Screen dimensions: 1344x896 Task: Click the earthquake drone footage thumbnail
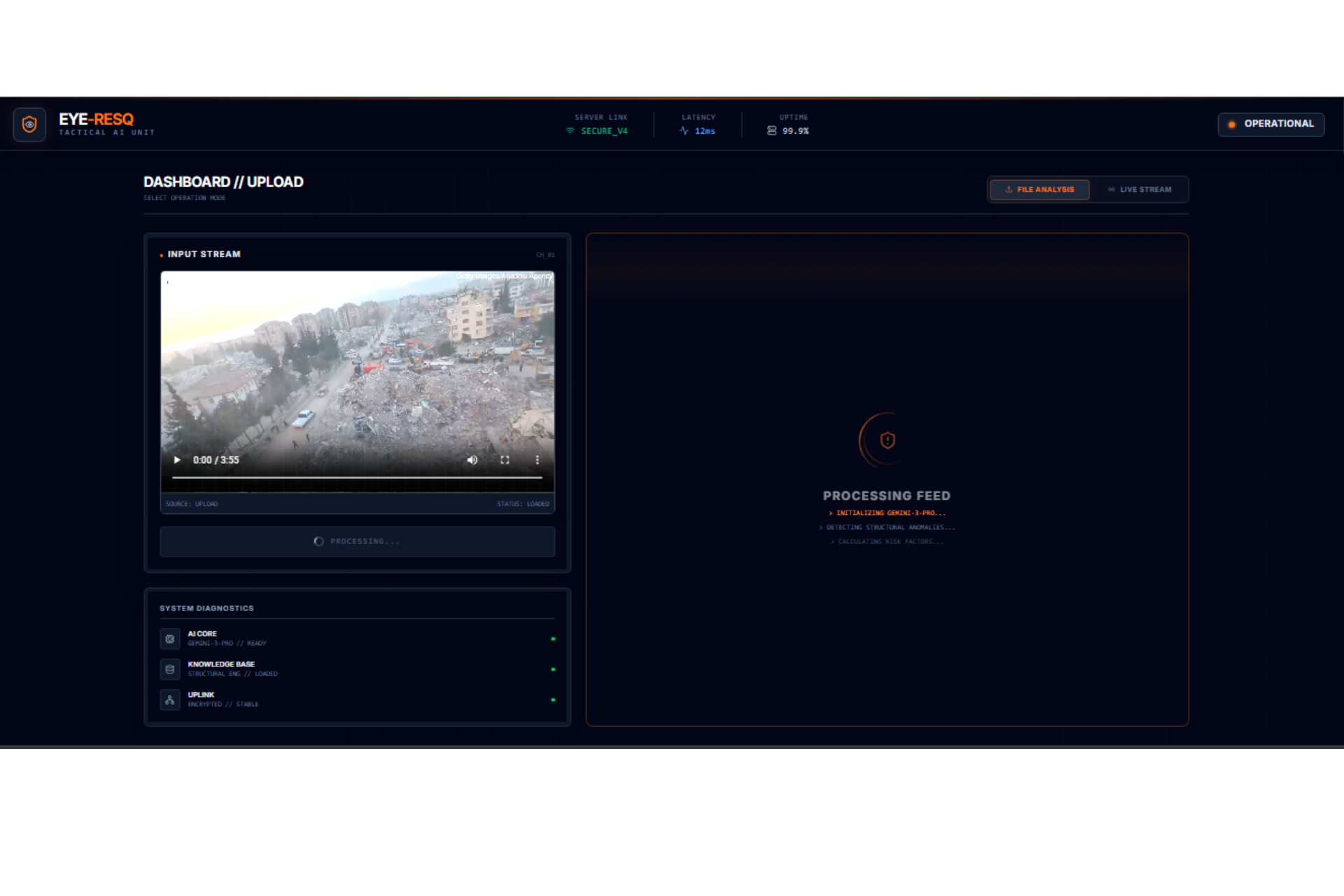click(357, 364)
